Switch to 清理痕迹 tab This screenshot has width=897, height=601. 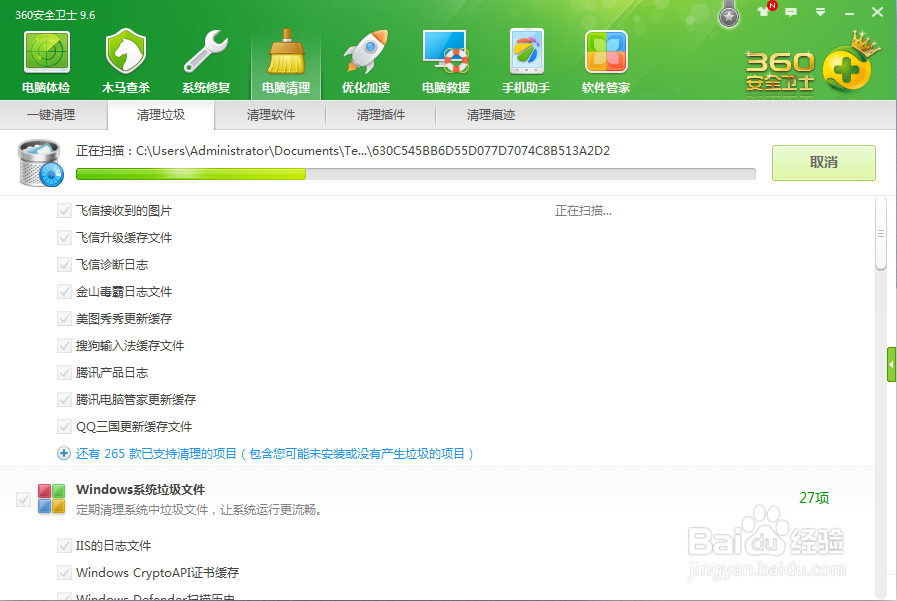coord(491,115)
